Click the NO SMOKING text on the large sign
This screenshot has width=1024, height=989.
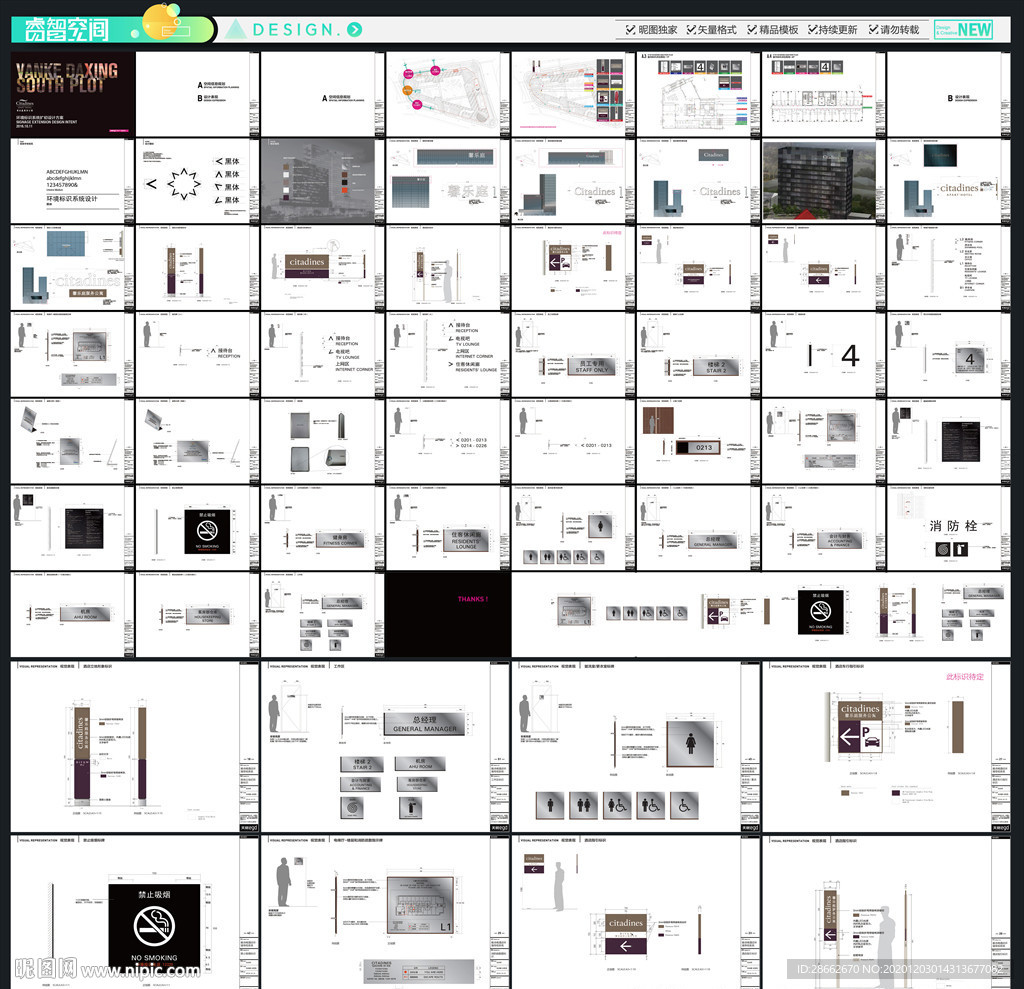154,958
